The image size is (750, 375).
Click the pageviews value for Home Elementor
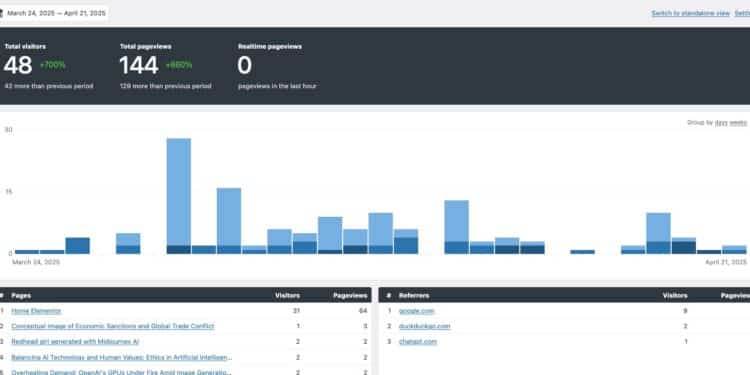pos(363,311)
